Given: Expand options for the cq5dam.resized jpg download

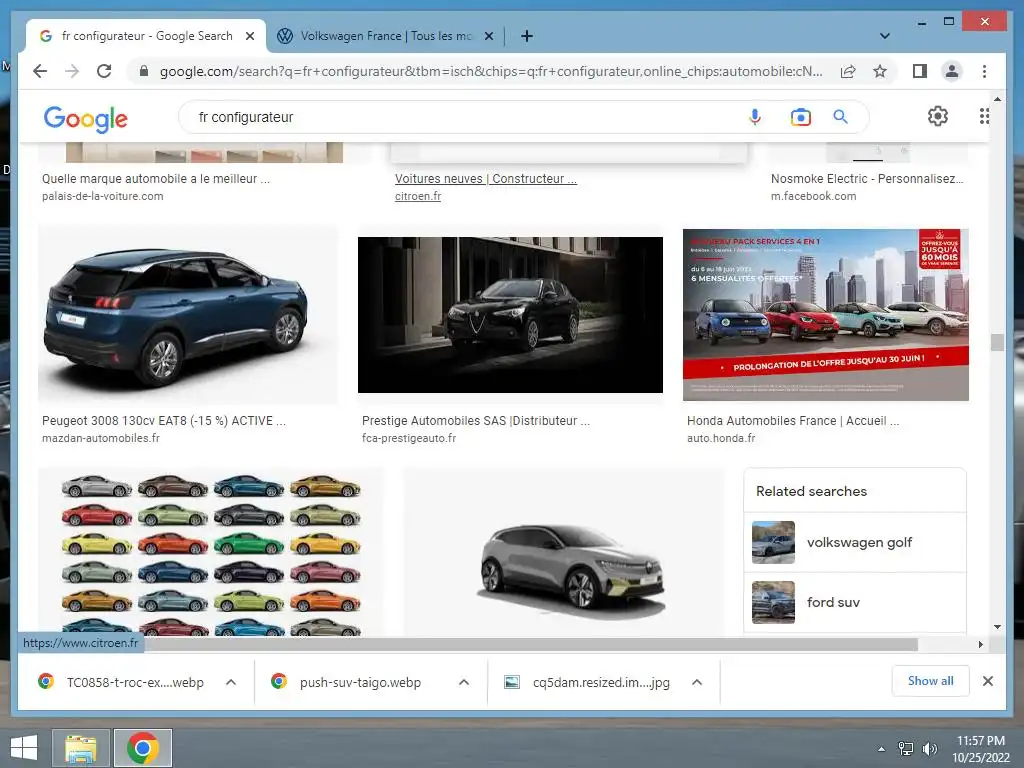Looking at the screenshot, I should click(x=697, y=682).
